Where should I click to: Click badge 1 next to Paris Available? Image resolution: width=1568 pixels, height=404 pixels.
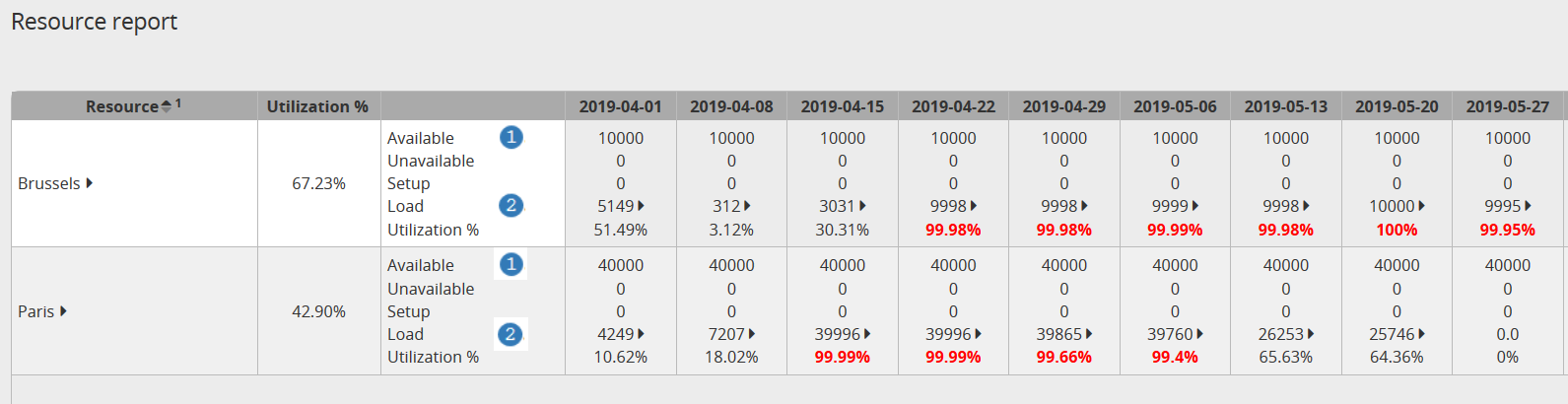pyautogui.click(x=511, y=264)
